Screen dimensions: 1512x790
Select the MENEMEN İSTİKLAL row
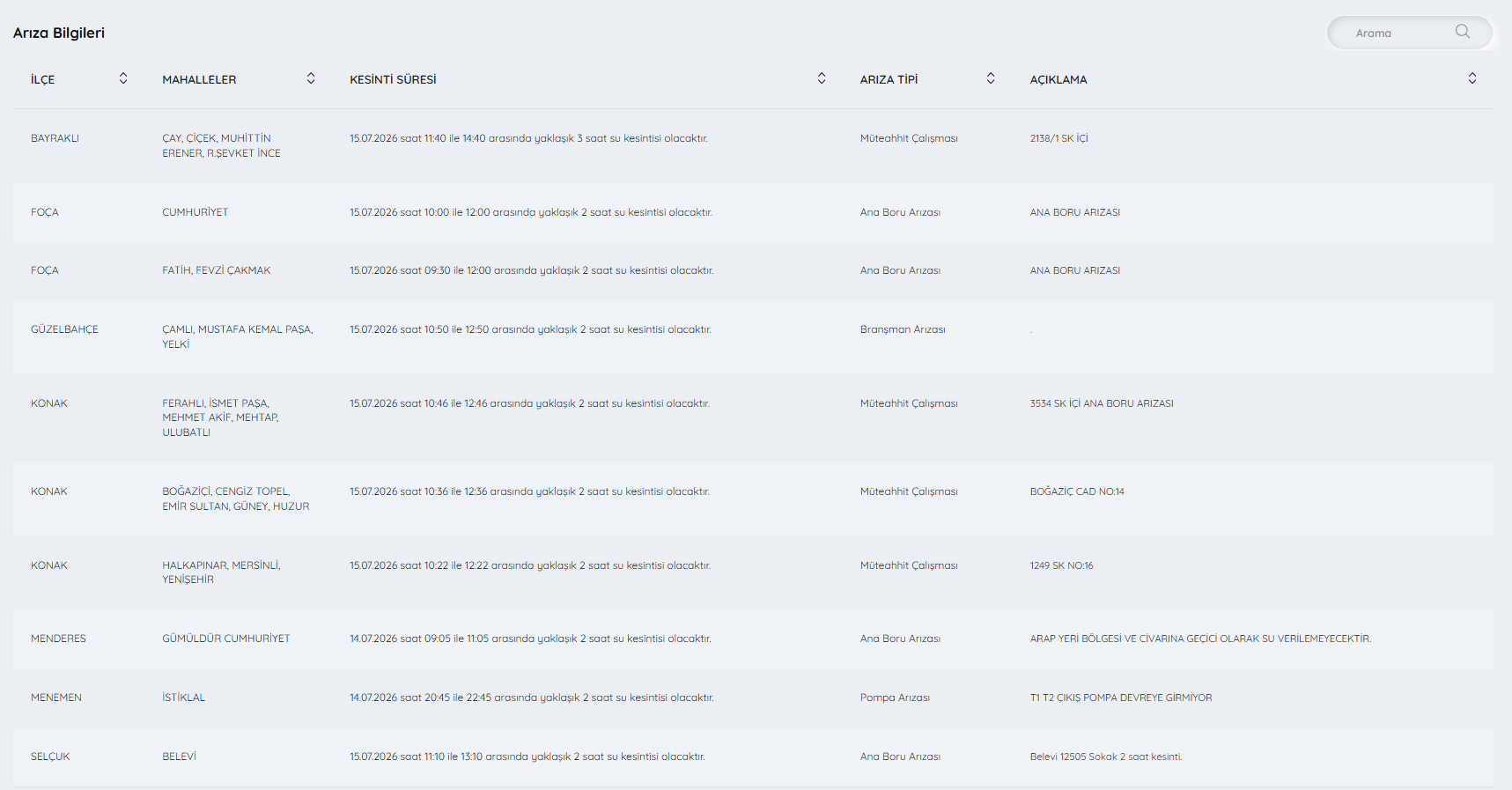coord(753,698)
